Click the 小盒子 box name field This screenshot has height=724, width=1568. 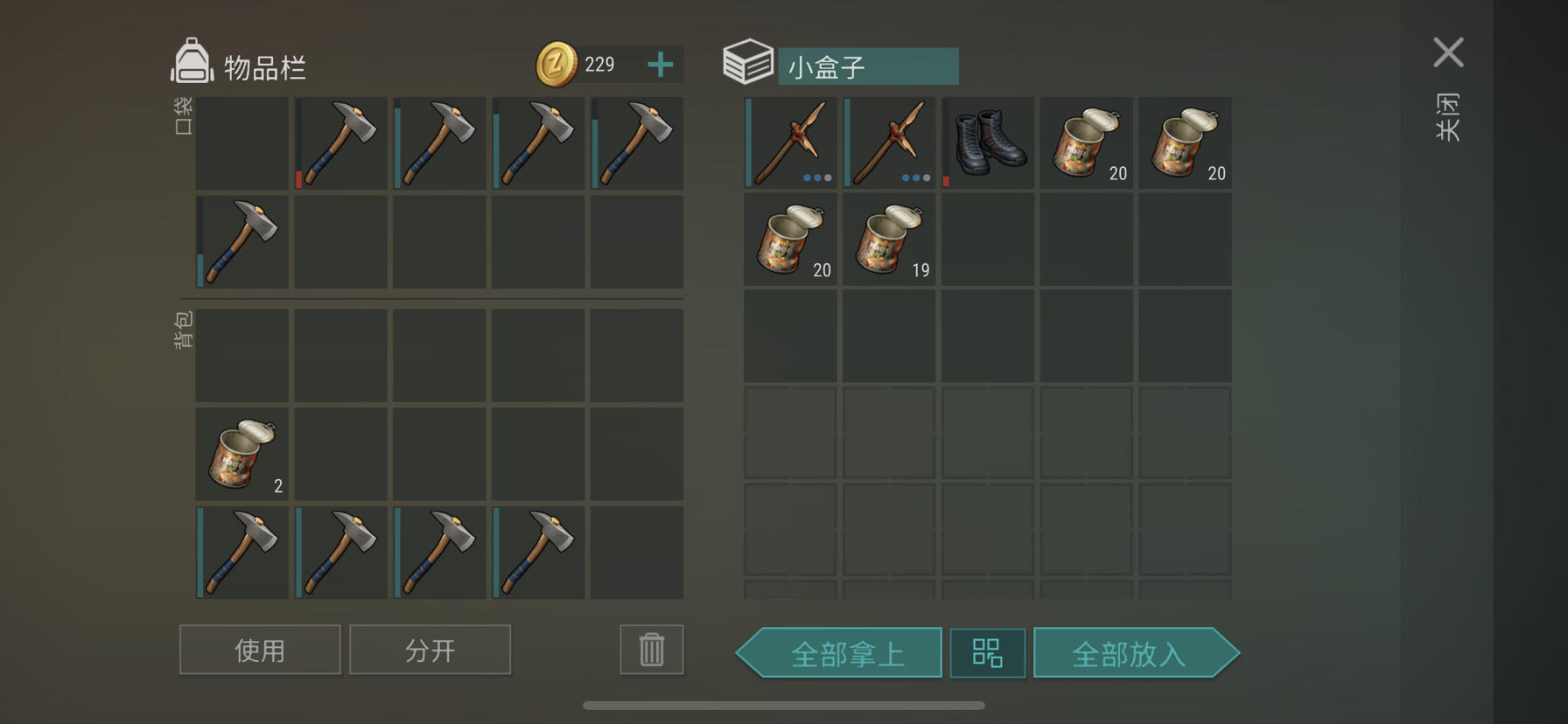(868, 66)
